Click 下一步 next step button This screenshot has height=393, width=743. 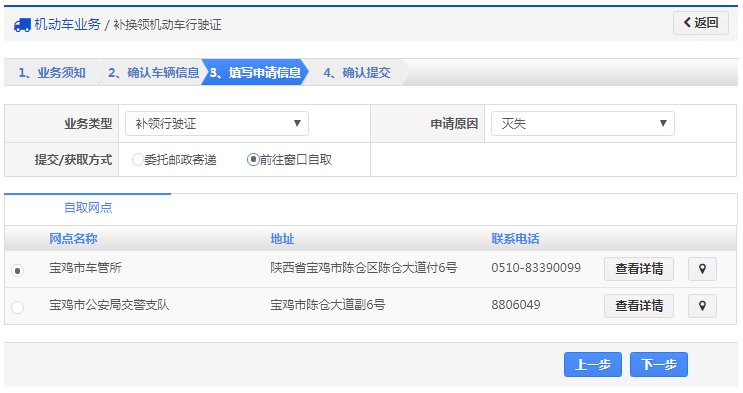tap(659, 365)
